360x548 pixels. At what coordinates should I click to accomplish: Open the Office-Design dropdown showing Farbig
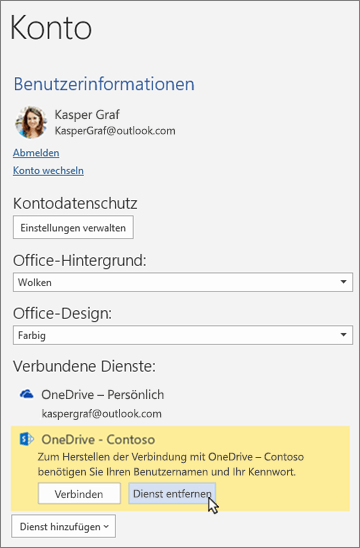(183, 335)
